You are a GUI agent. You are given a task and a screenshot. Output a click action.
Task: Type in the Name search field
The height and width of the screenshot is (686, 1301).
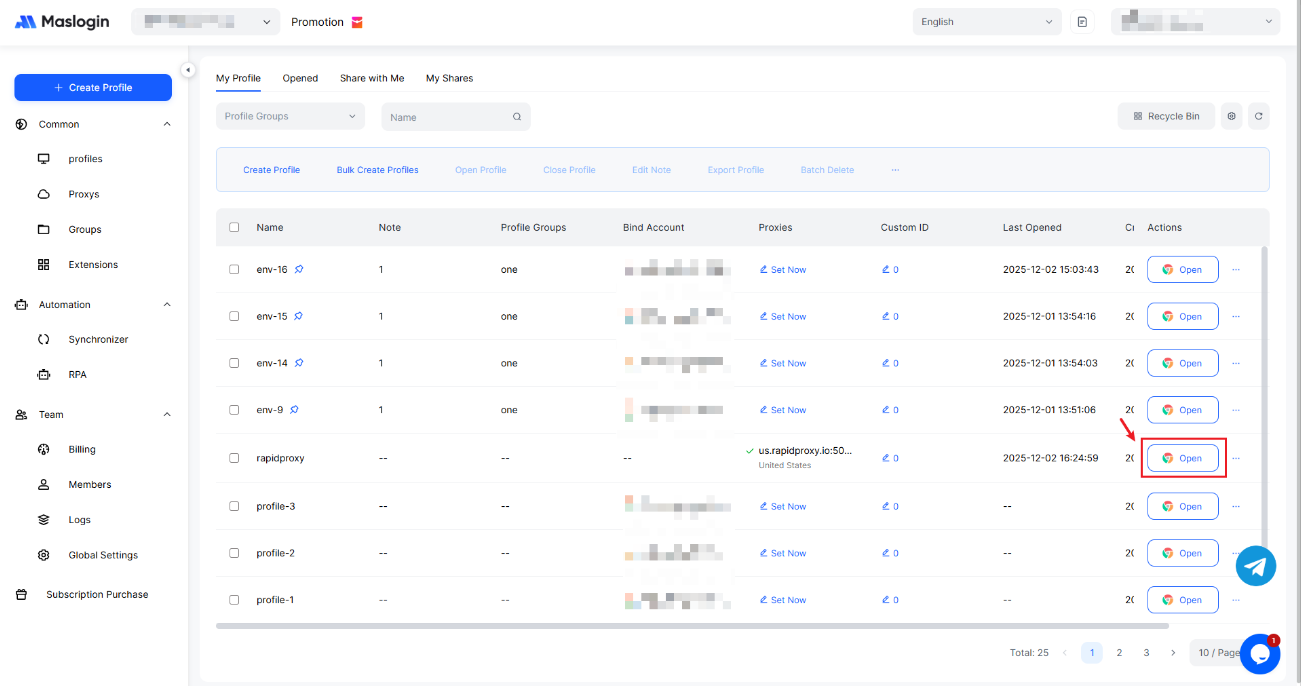coord(448,117)
